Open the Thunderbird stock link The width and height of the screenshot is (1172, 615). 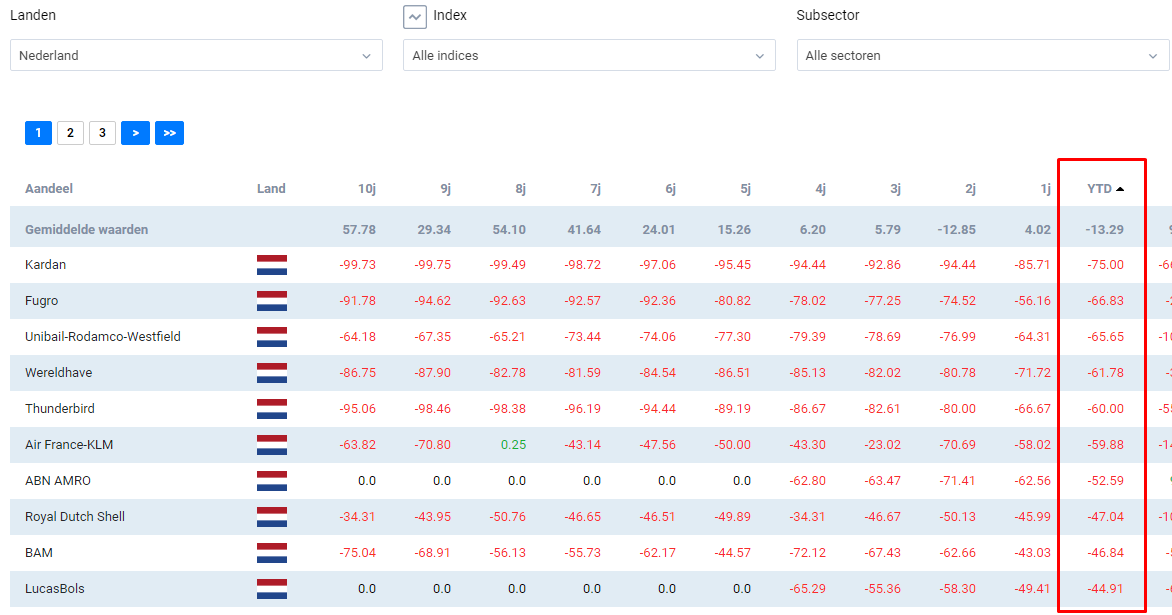pos(60,408)
